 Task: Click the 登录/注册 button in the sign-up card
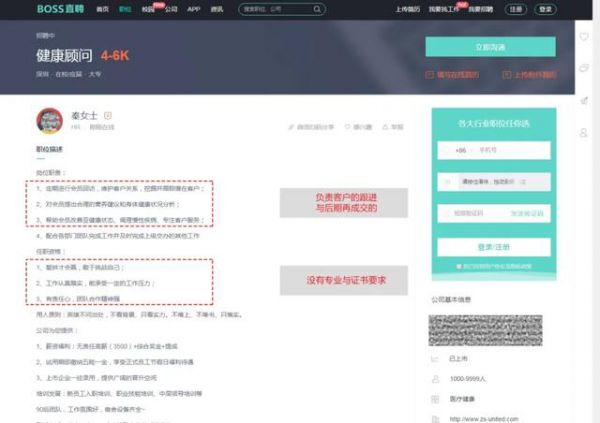(494, 247)
